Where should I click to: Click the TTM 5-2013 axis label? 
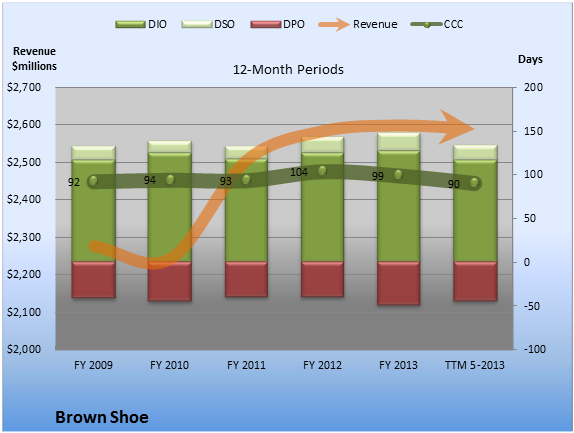coord(474,365)
